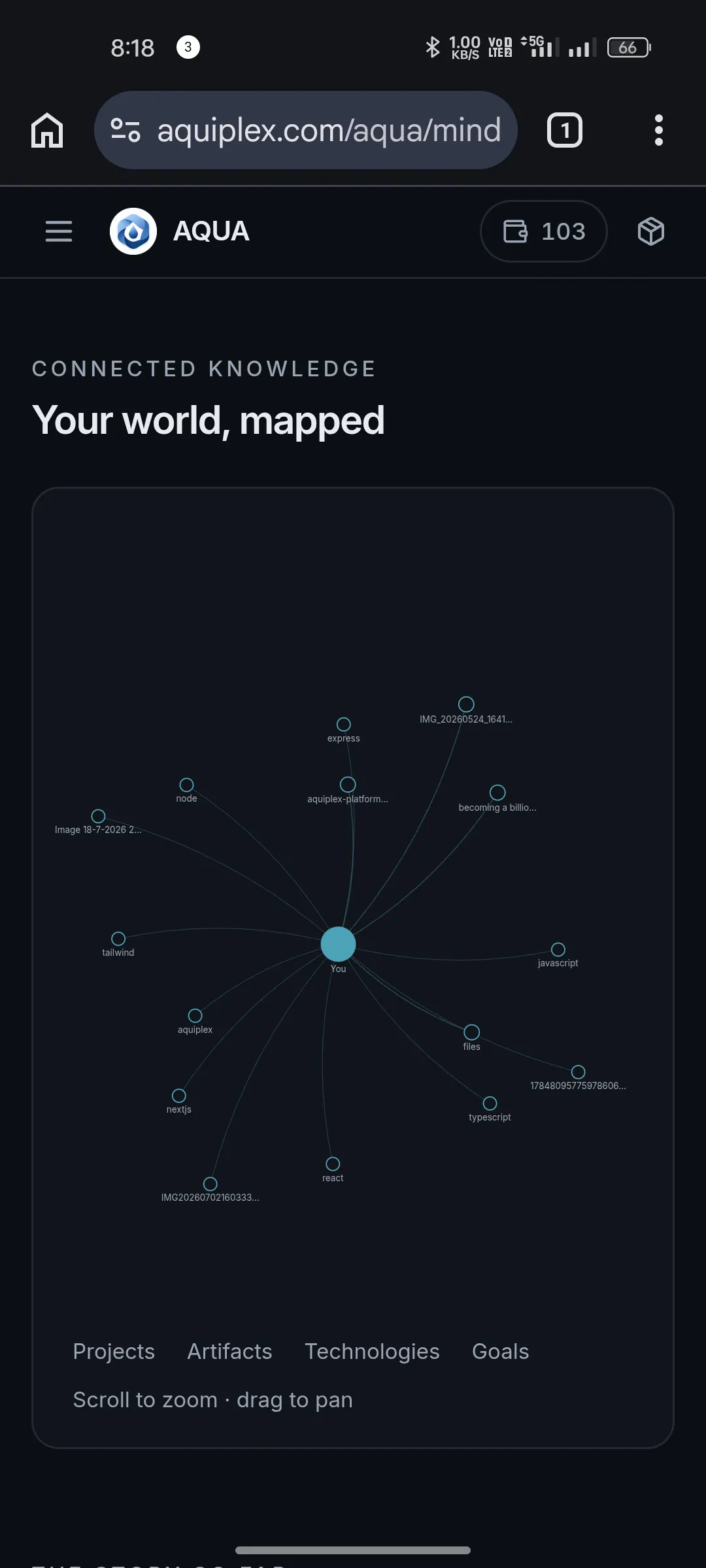
Task: Select the tailwind node circle
Action: click(x=118, y=939)
